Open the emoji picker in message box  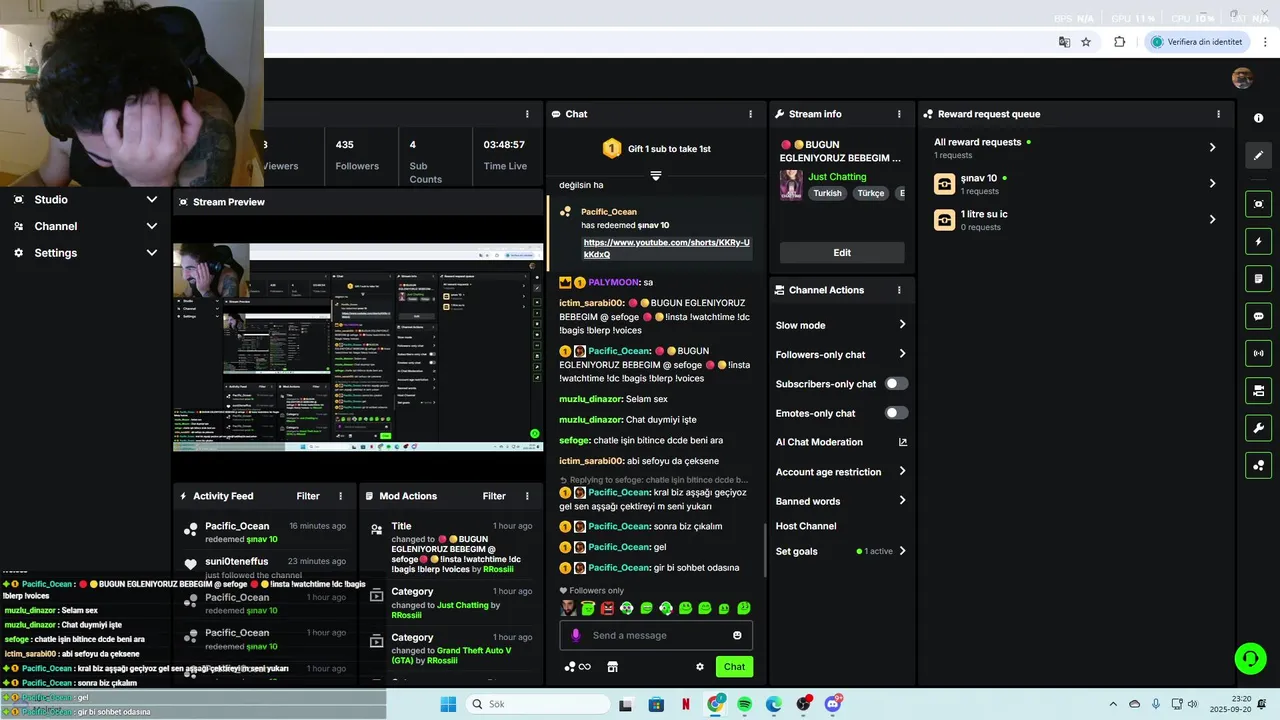(737, 635)
